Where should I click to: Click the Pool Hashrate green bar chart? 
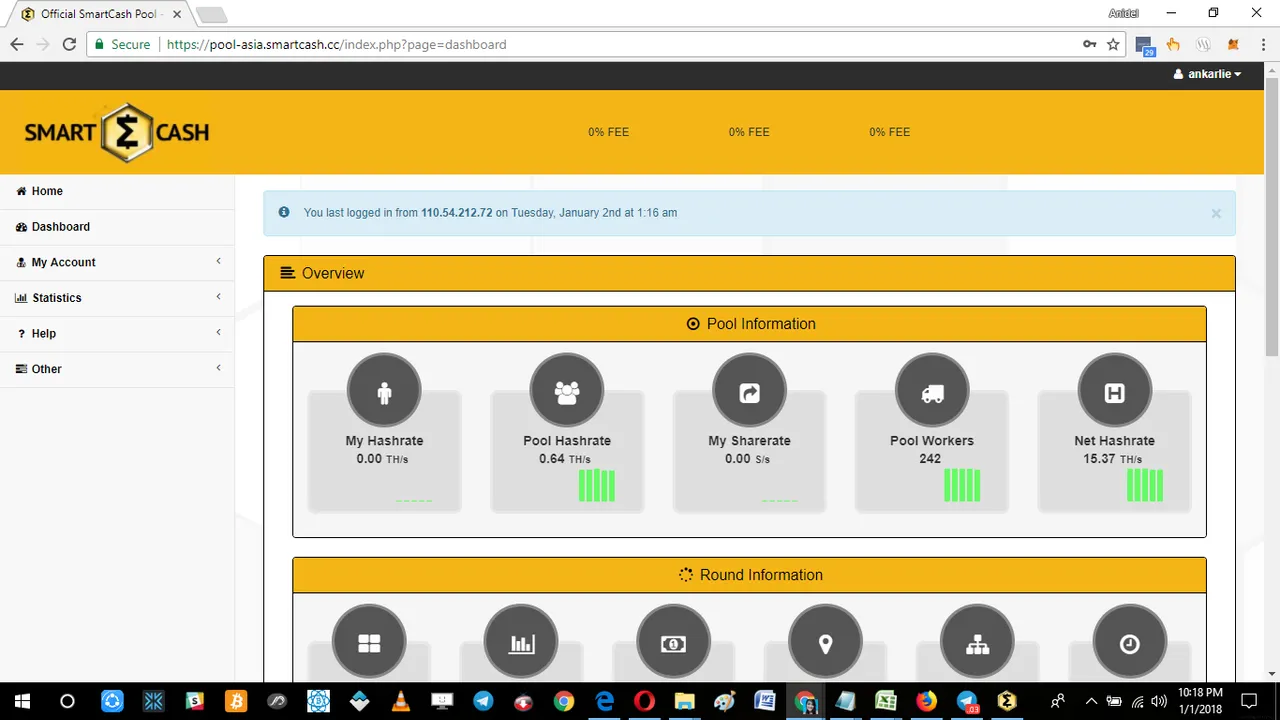pos(597,485)
